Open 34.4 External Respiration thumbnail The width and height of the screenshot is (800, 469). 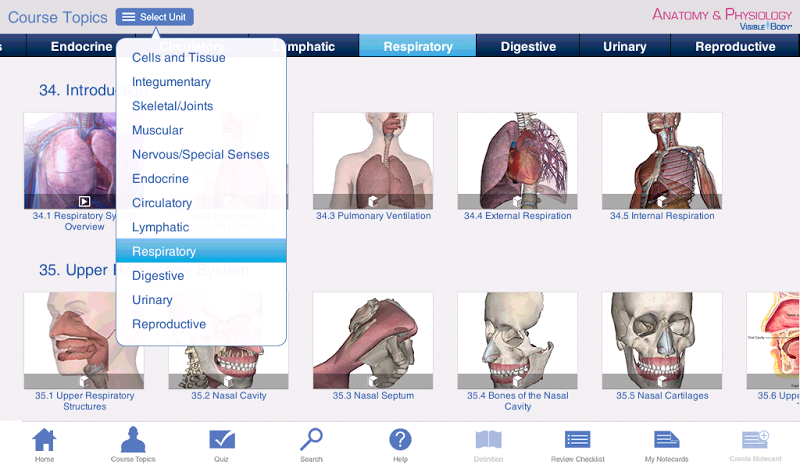tap(517, 160)
